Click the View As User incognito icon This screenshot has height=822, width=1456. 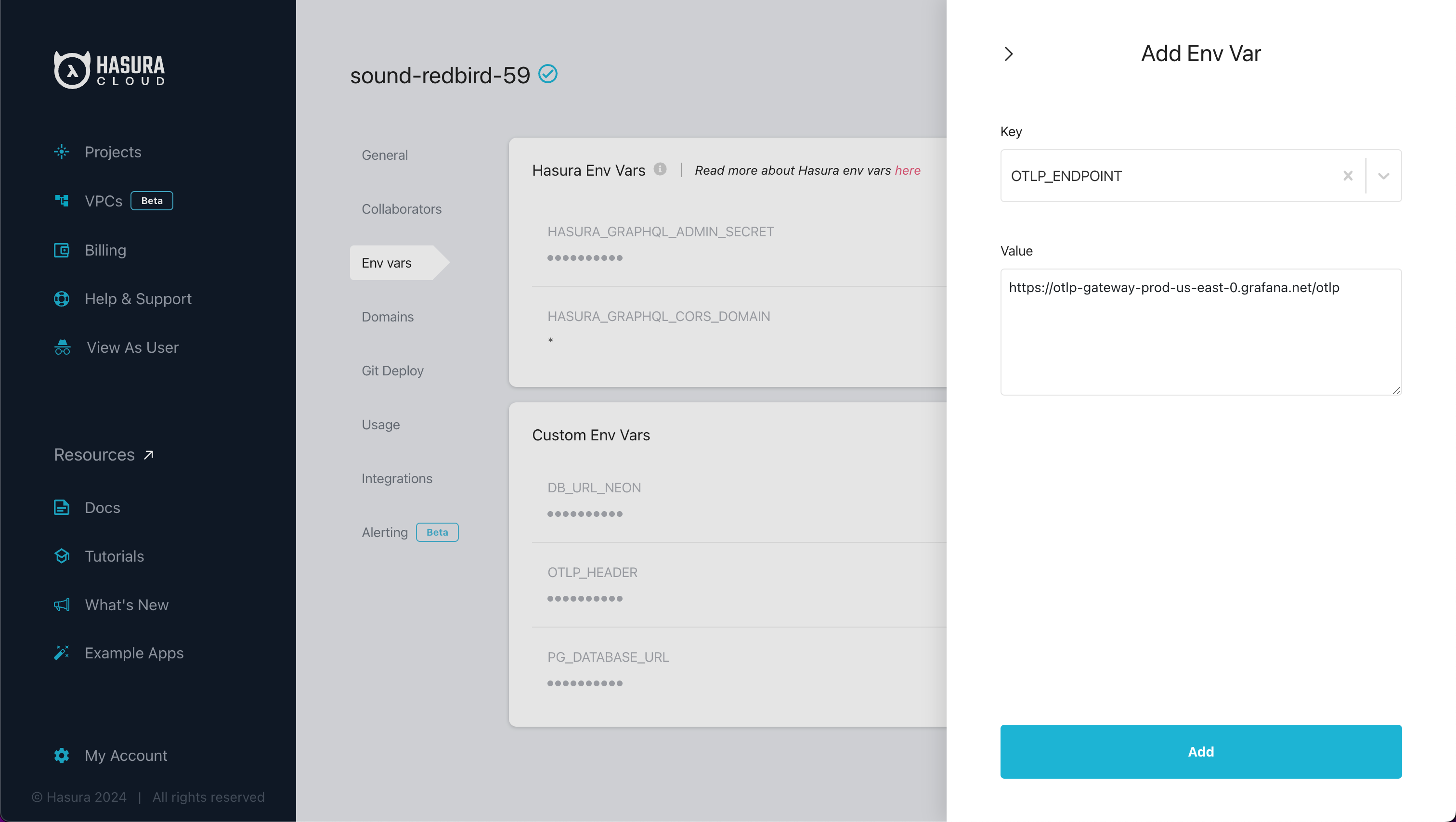(x=61, y=347)
